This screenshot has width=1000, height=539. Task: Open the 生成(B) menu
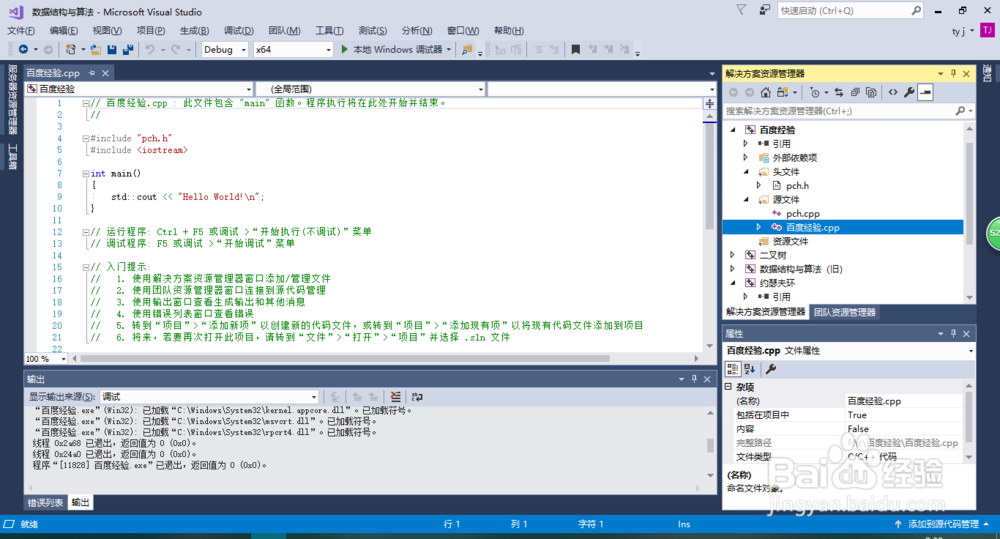(195, 31)
